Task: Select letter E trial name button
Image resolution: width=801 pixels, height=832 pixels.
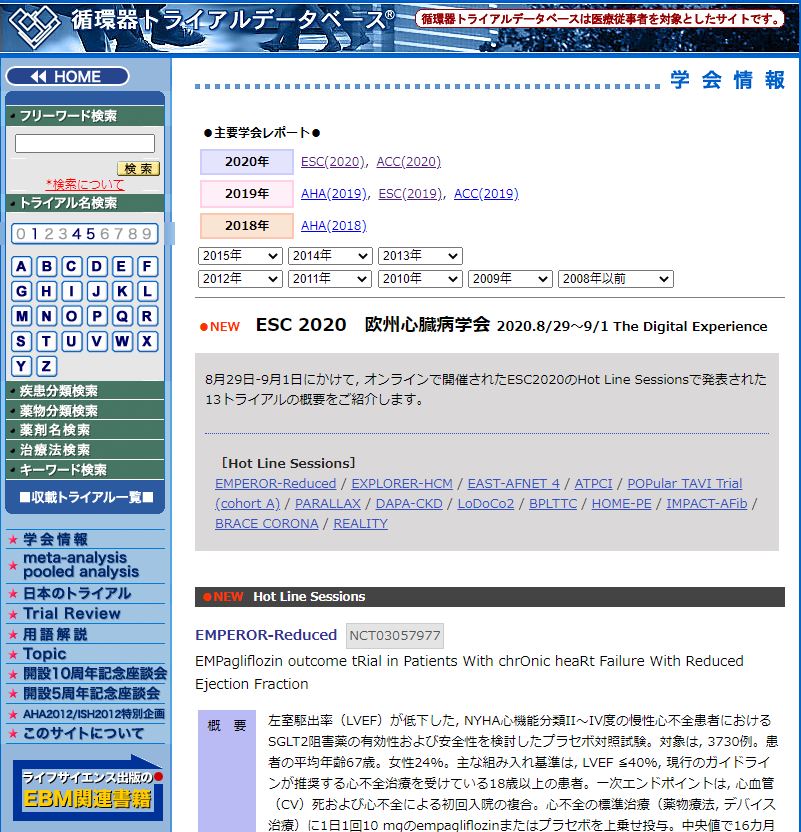Action: tap(122, 266)
